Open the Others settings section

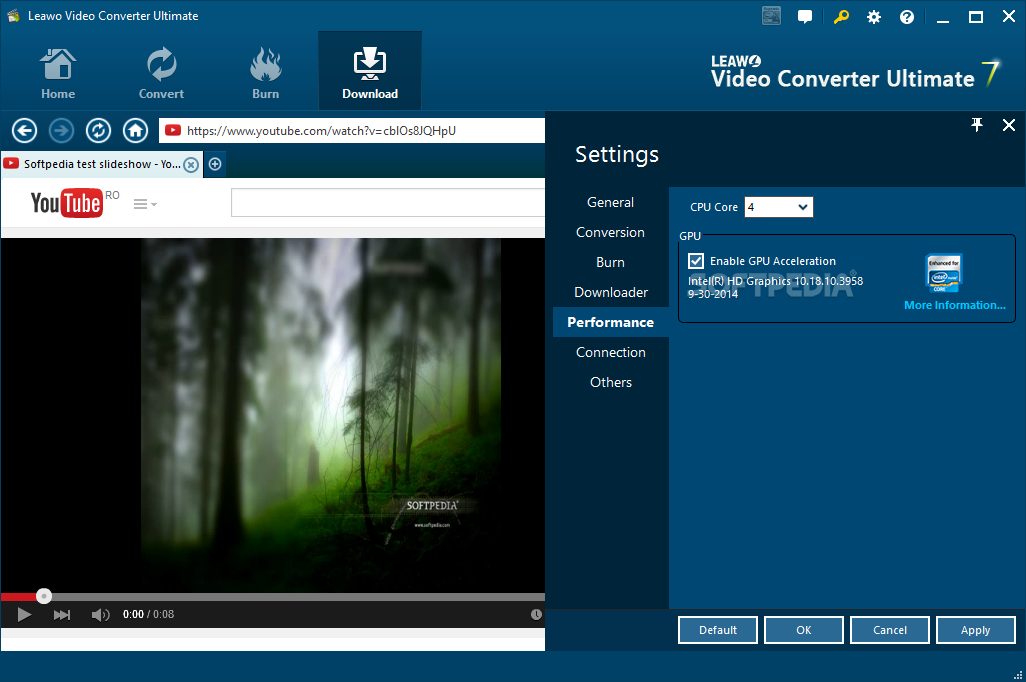click(610, 382)
